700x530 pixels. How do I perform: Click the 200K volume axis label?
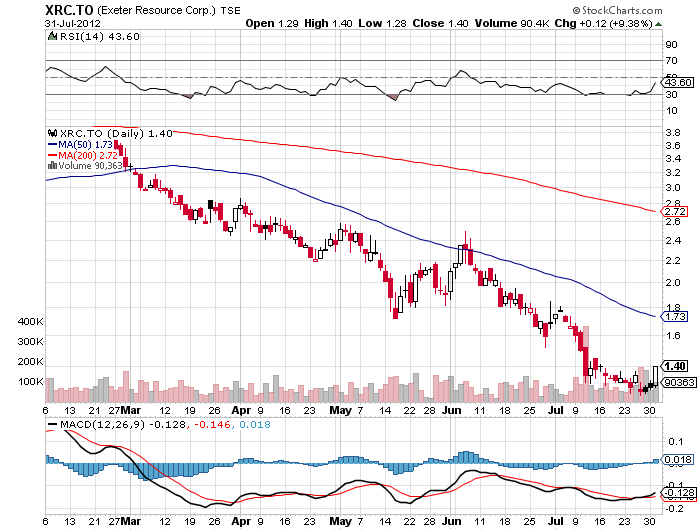click(x=31, y=362)
